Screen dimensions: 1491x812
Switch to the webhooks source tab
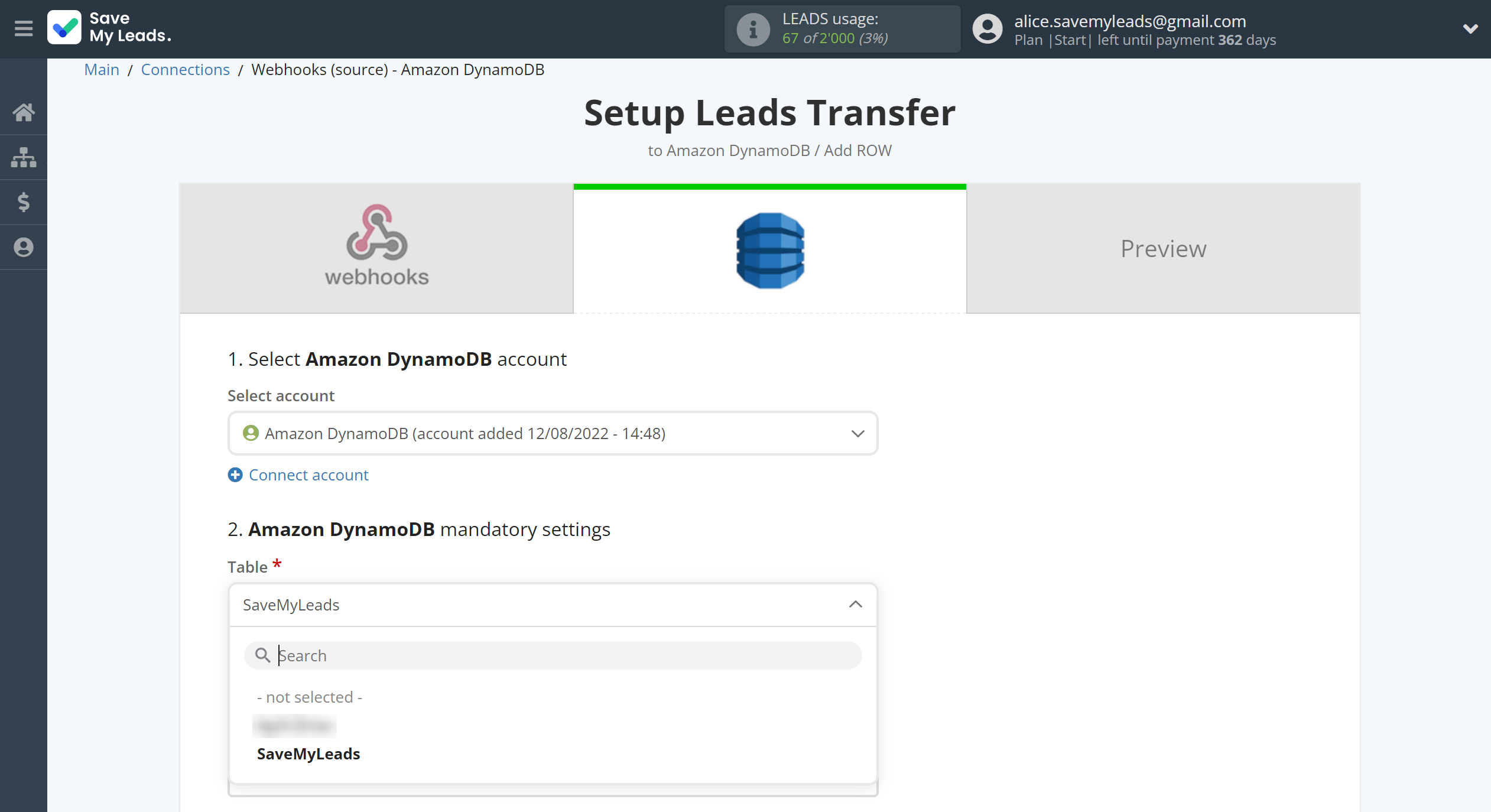click(376, 248)
